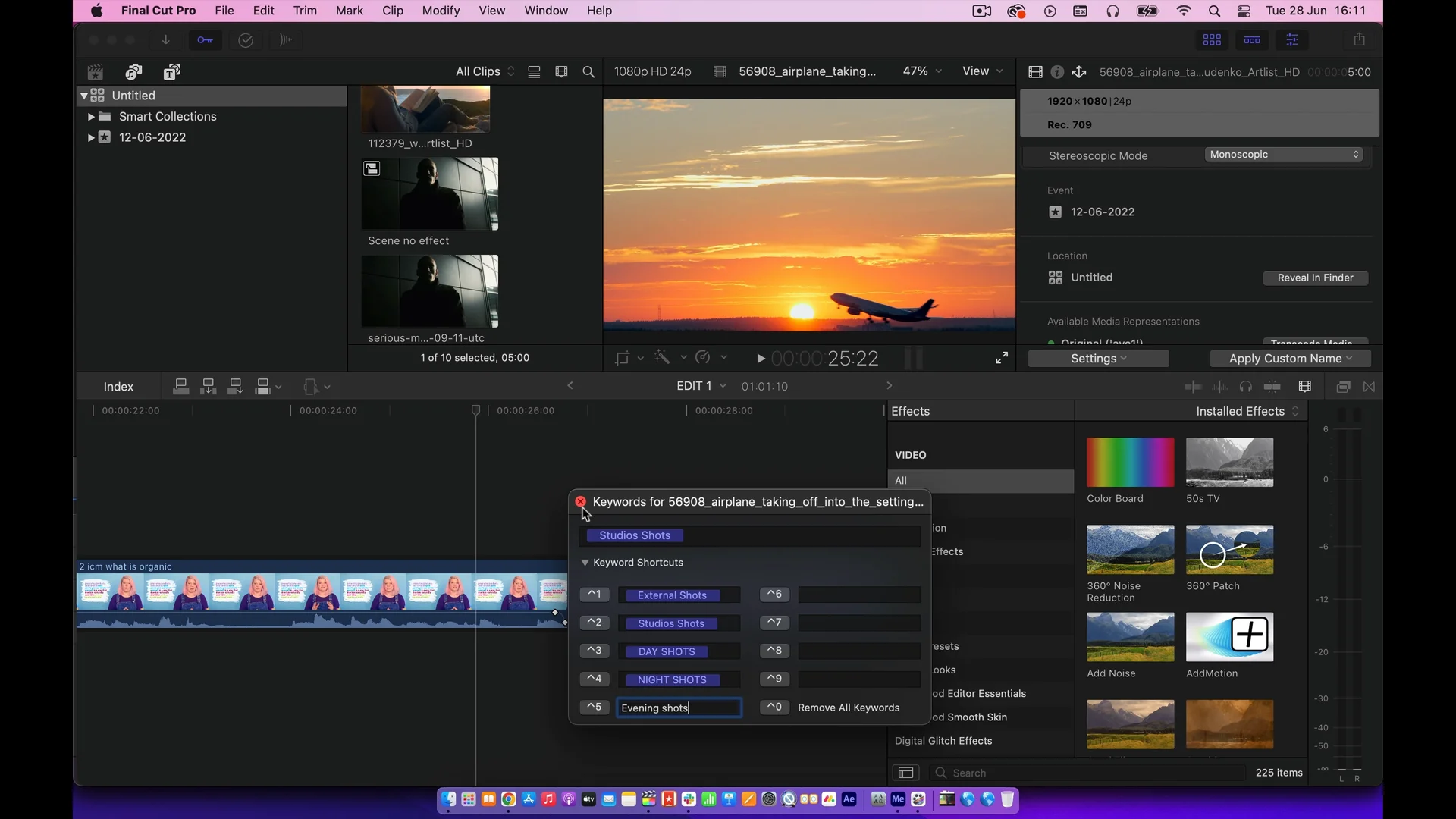Screen dimensions: 1456x819
Task: Open the Stereoscopic Mode Monoscopic dropdown
Action: [1284, 155]
